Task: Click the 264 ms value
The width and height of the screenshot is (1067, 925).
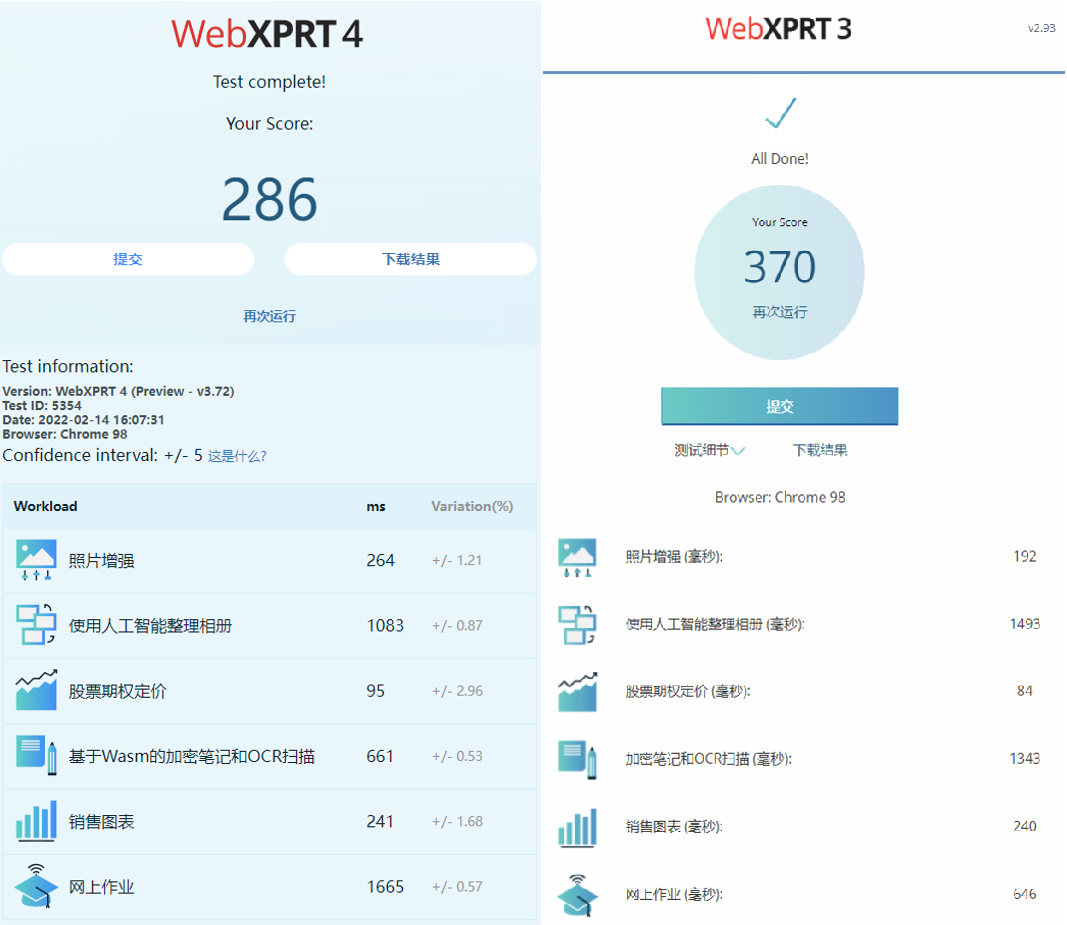Action: tap(380, 560)
